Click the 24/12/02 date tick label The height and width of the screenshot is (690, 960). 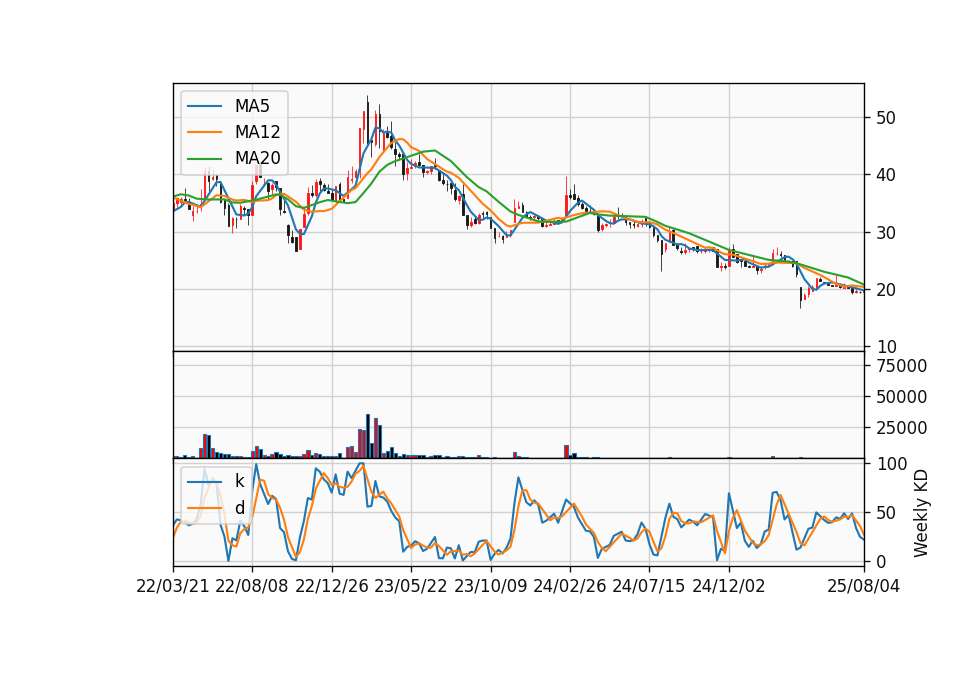pyautogui.click(x=729, y=586)
